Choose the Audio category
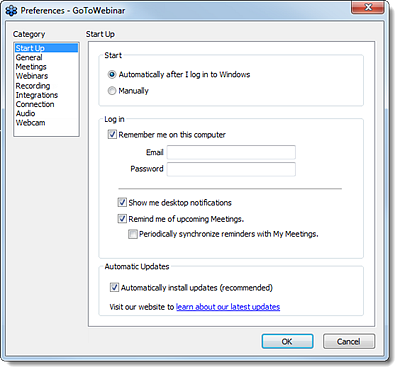Image resolution: width=400 pixels, height=372 pixels. pyautogui.click(x=25, y=114)
